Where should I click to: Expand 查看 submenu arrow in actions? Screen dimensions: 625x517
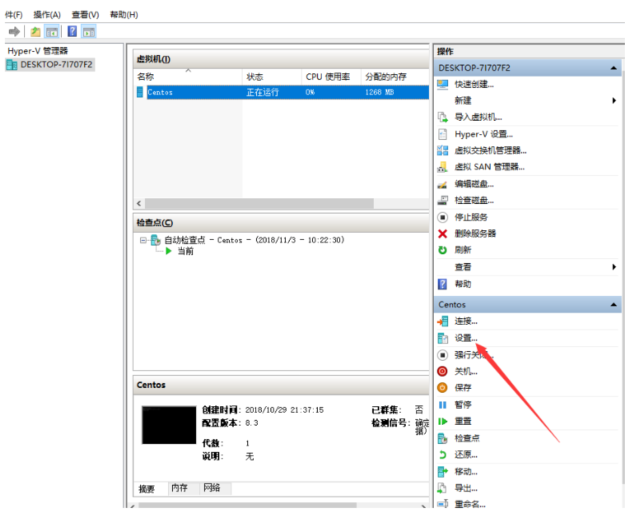(x=614, y=267)
